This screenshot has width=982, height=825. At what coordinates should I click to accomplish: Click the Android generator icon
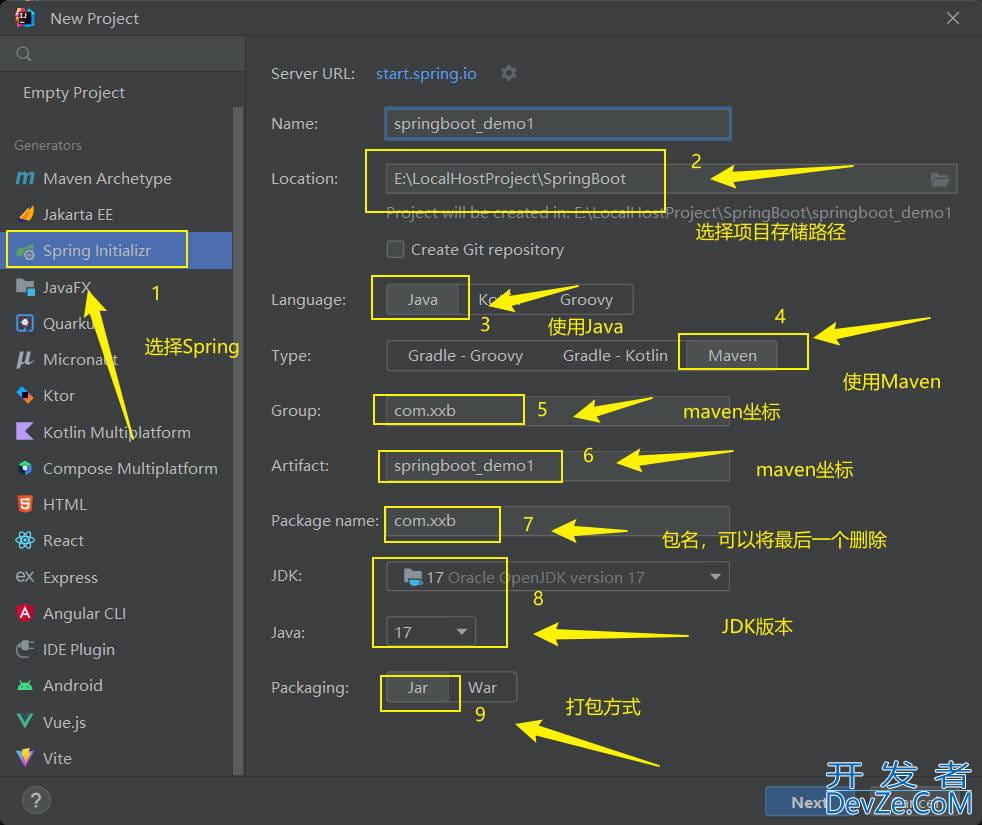click(25, 685)
